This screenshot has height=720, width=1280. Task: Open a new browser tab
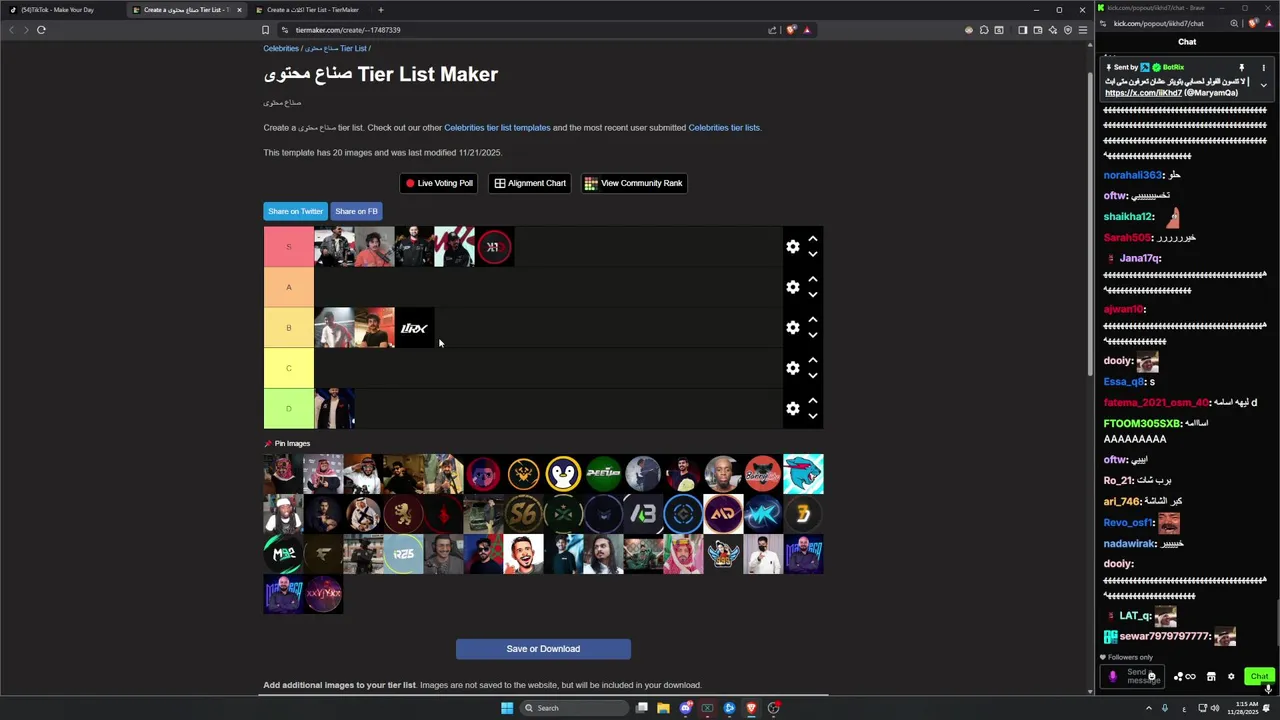pyautogui.click(x=380, y=10)
